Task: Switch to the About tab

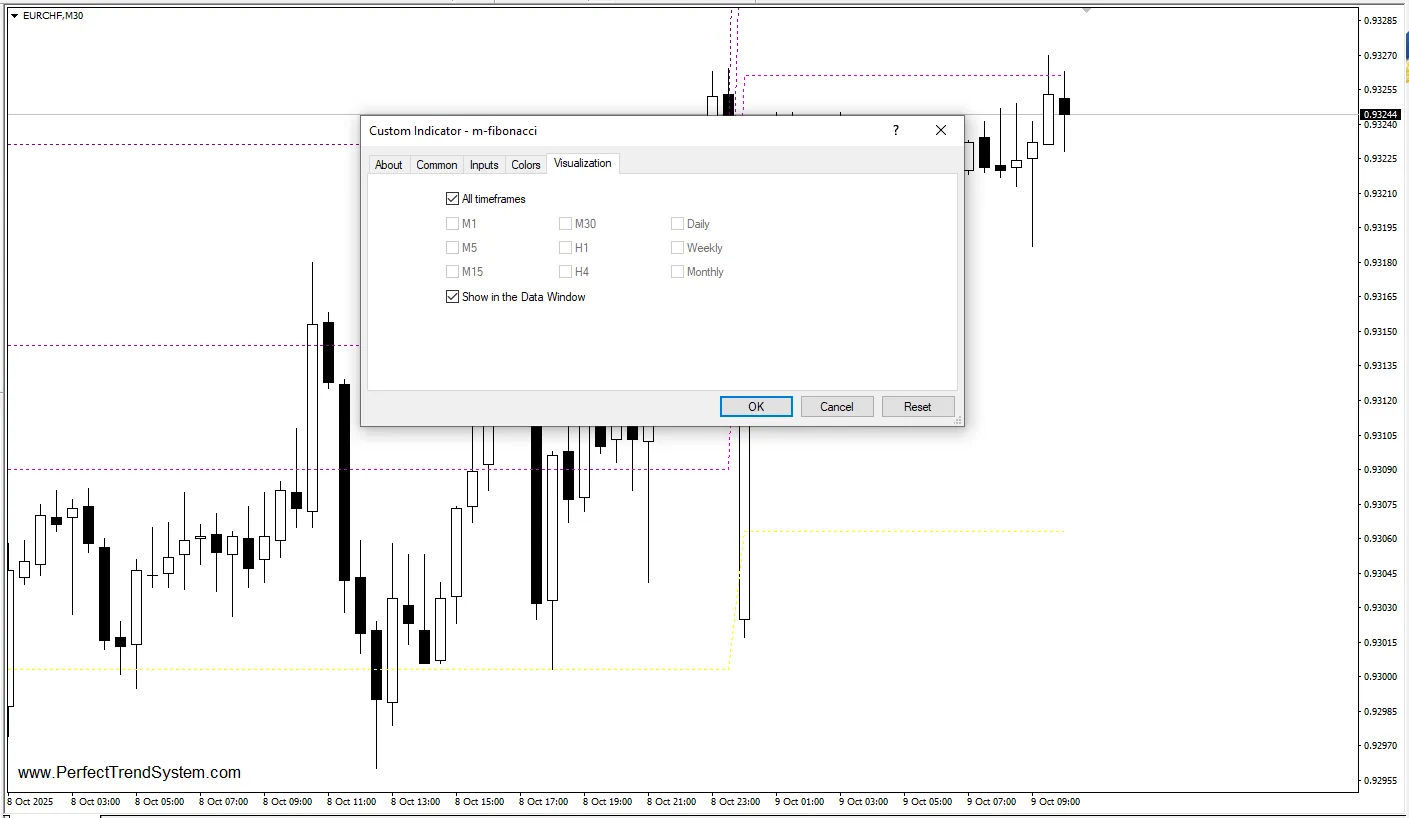Action: pos(389,165)
